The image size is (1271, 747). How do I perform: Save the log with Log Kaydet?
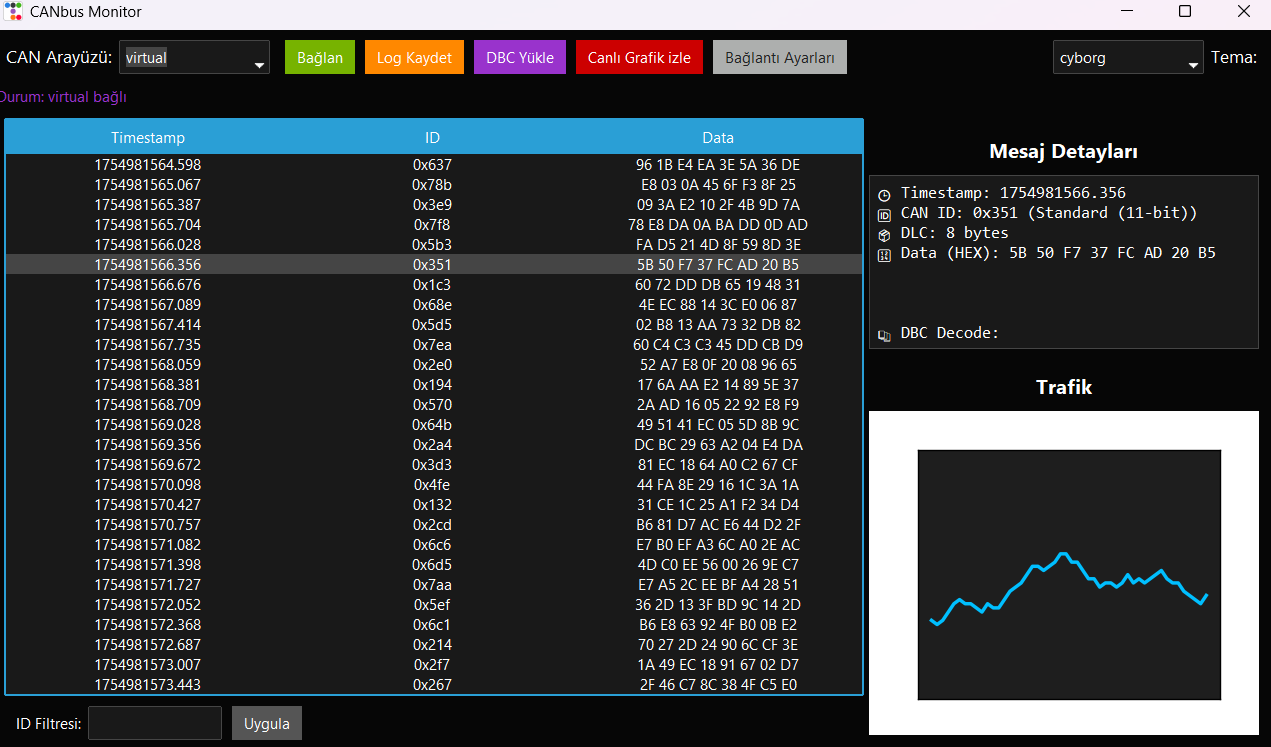point(413,57)
